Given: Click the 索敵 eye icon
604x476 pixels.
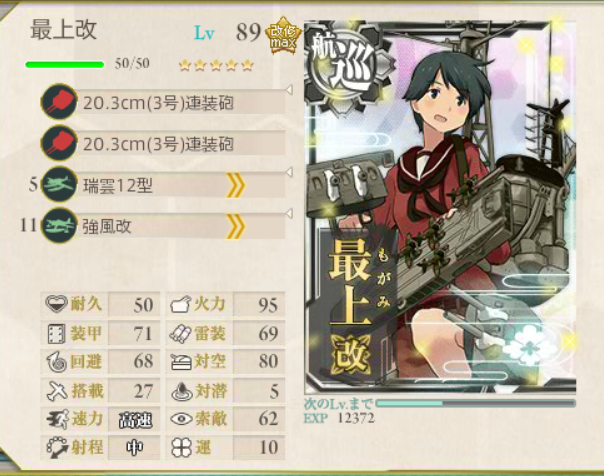Looking at the screenshot, I should click(x=181, y=419).
